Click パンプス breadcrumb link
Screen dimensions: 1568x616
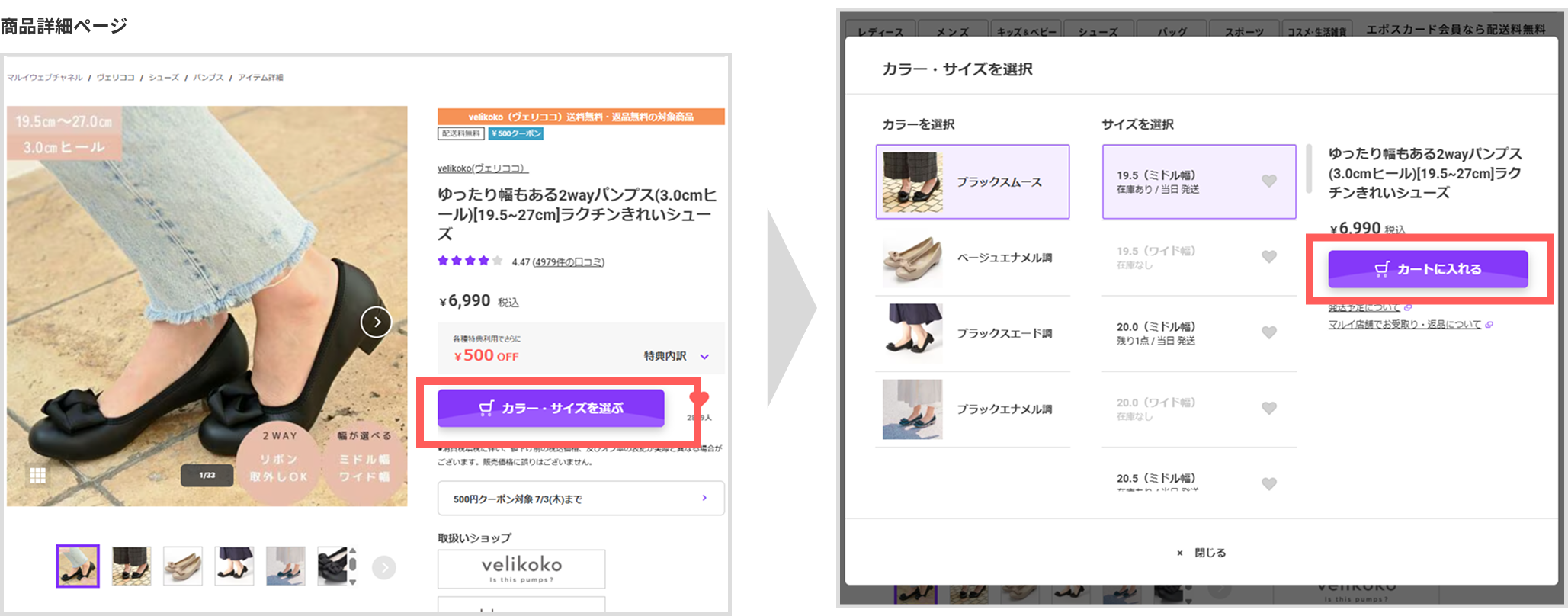coord(208,78)
